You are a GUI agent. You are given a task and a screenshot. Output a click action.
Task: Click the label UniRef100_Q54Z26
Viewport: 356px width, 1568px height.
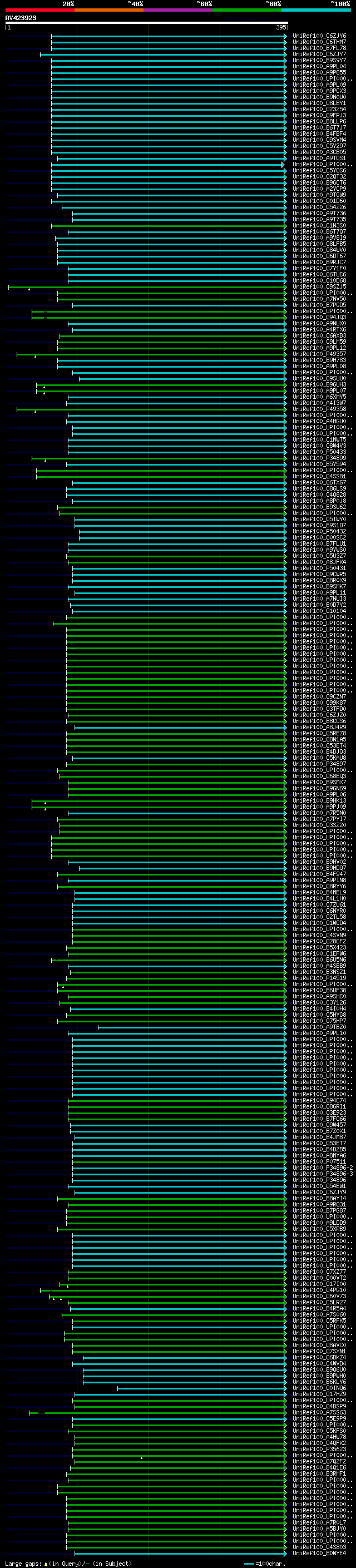coord(319,207)
